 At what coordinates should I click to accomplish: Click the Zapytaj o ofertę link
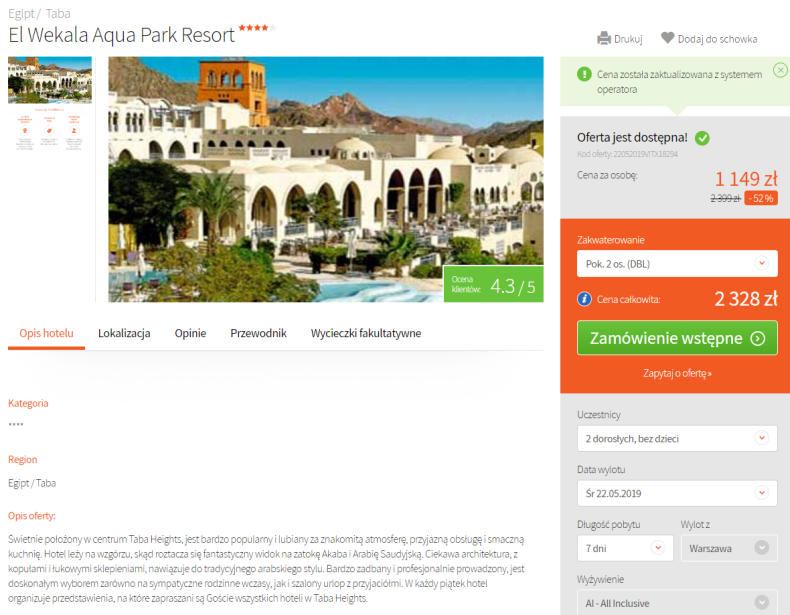coord(677,373)
